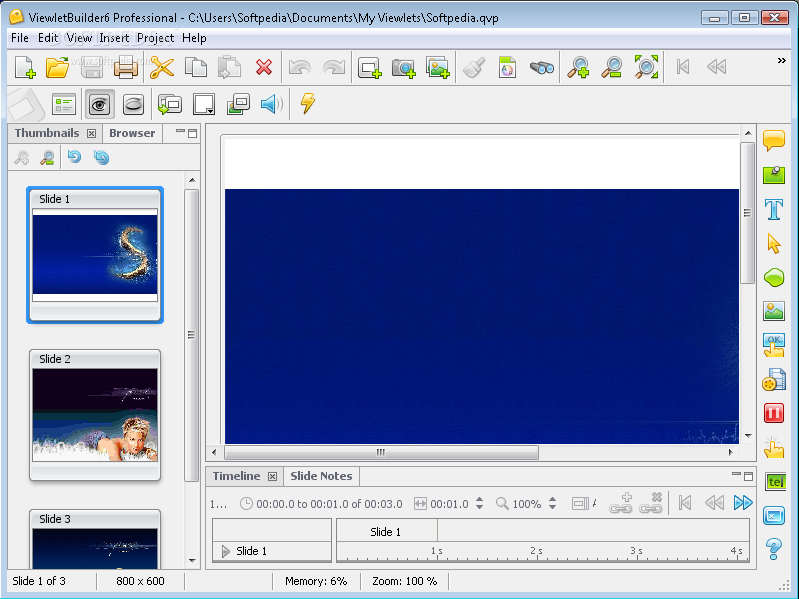
Task: Select the Slide 3 thumbnail
Action: [95, 539]
